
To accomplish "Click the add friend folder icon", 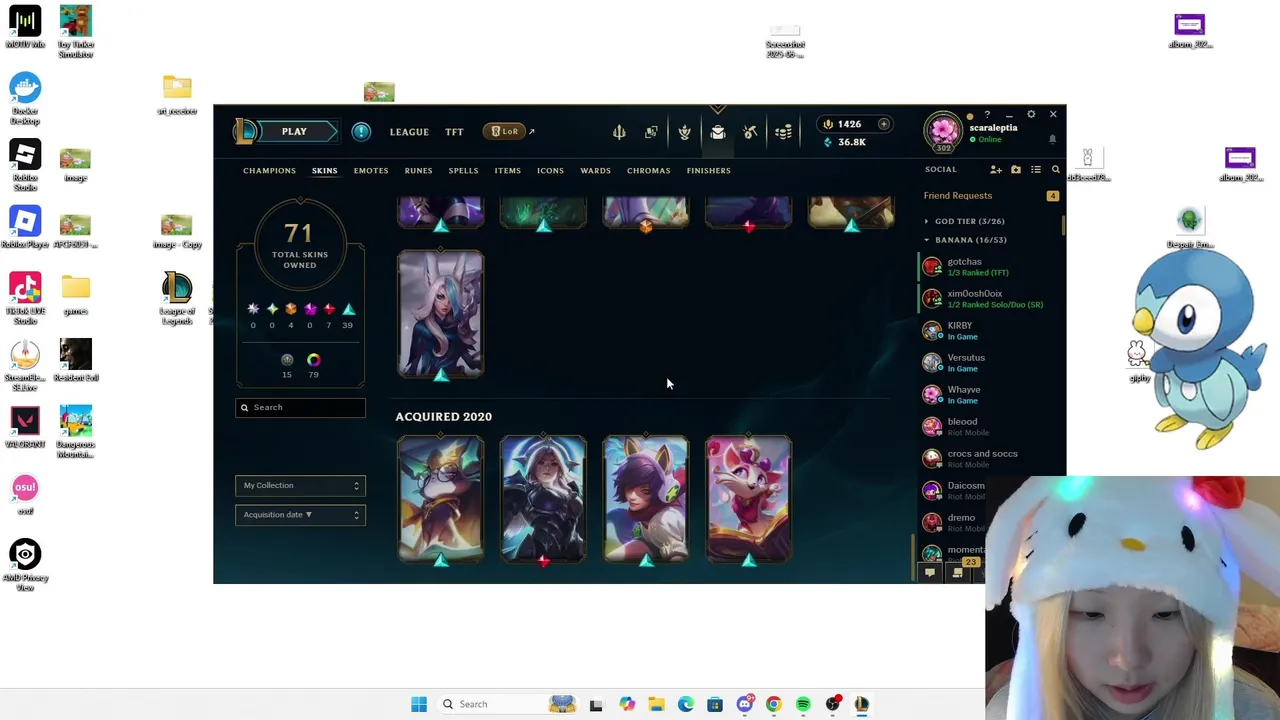I will click(x=1016, y=170).
